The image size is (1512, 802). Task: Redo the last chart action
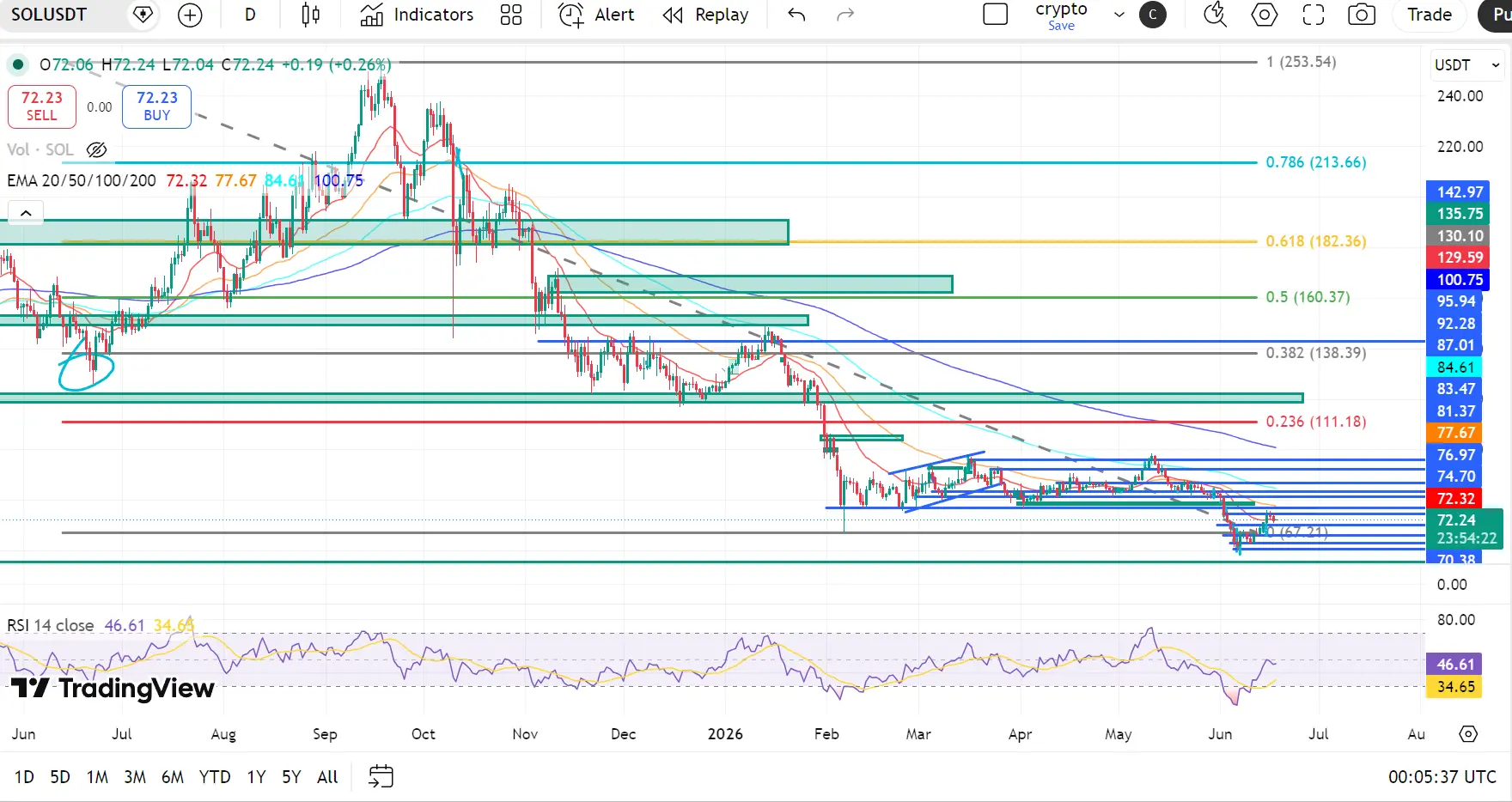pos(845,15)
